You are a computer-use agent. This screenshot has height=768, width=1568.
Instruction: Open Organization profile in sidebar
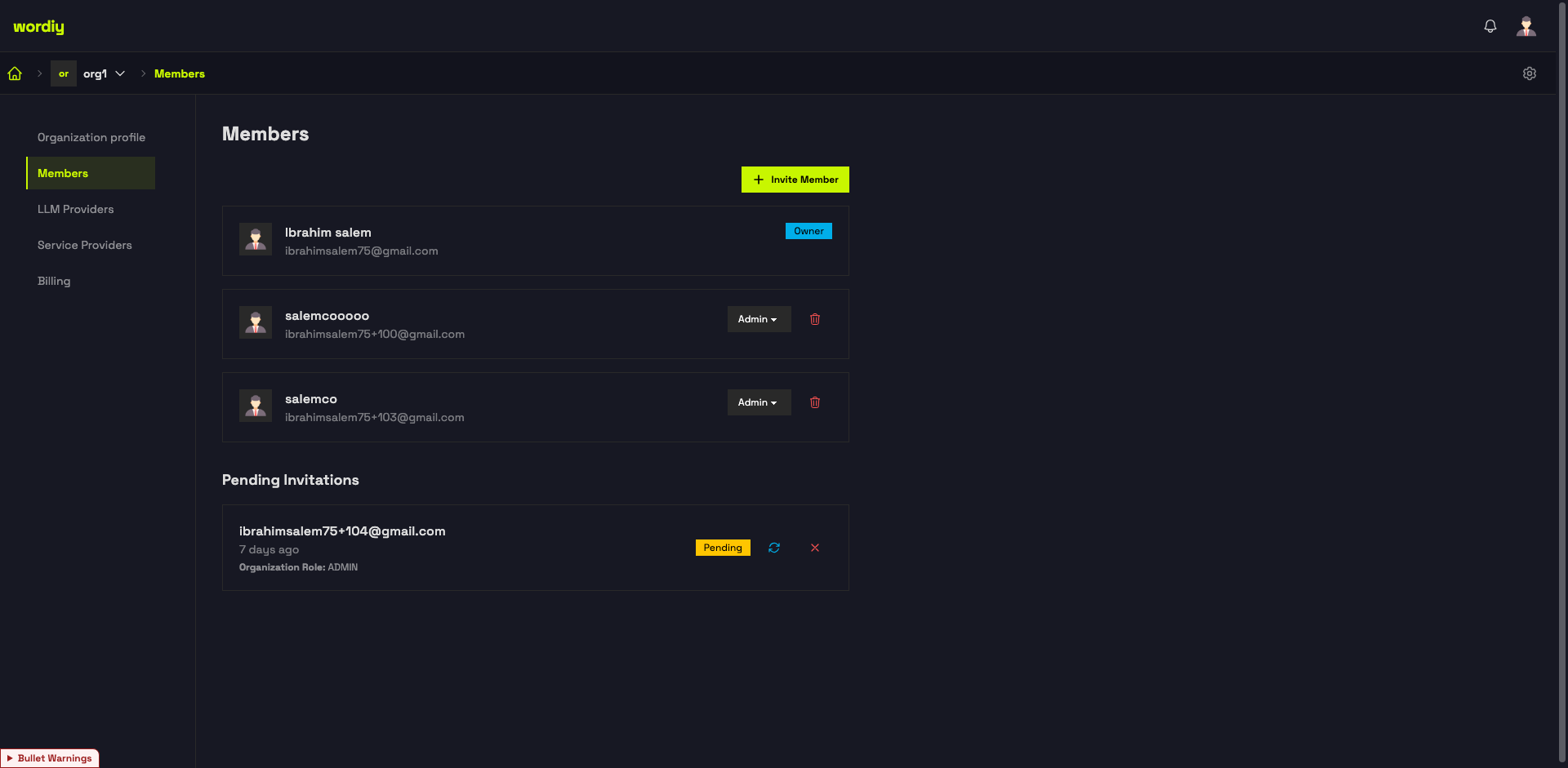click(91, 137)
